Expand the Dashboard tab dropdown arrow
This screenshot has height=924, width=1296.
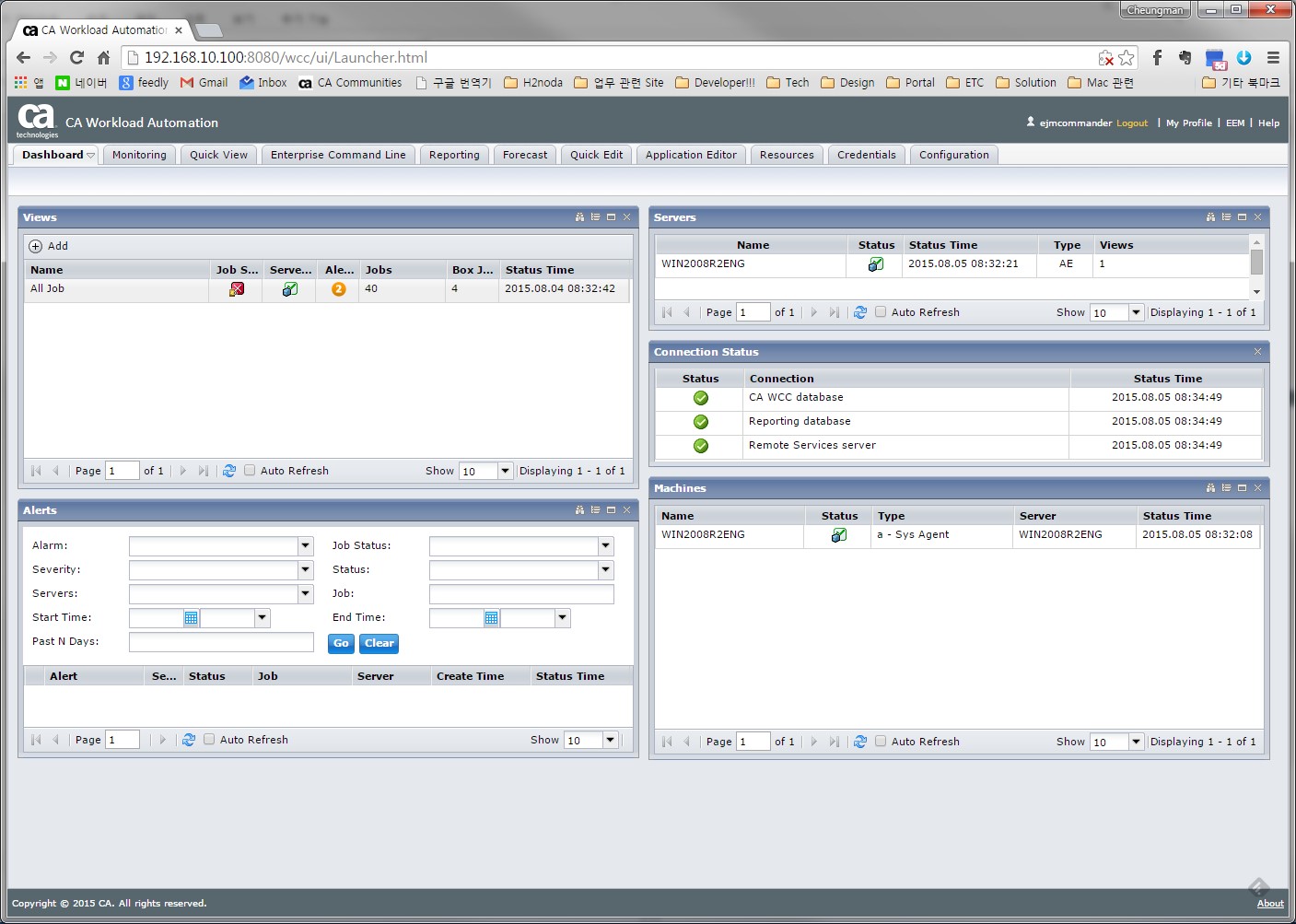[x=90, y=156]
